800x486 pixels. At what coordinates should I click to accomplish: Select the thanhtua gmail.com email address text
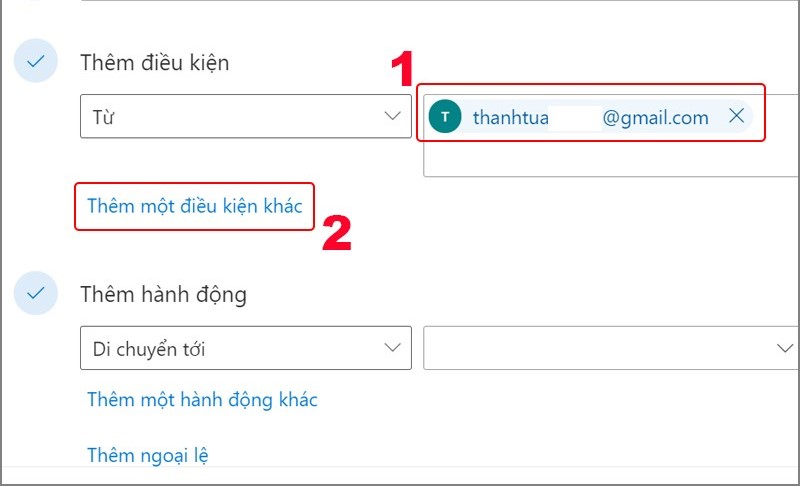(x=590, y=118)
